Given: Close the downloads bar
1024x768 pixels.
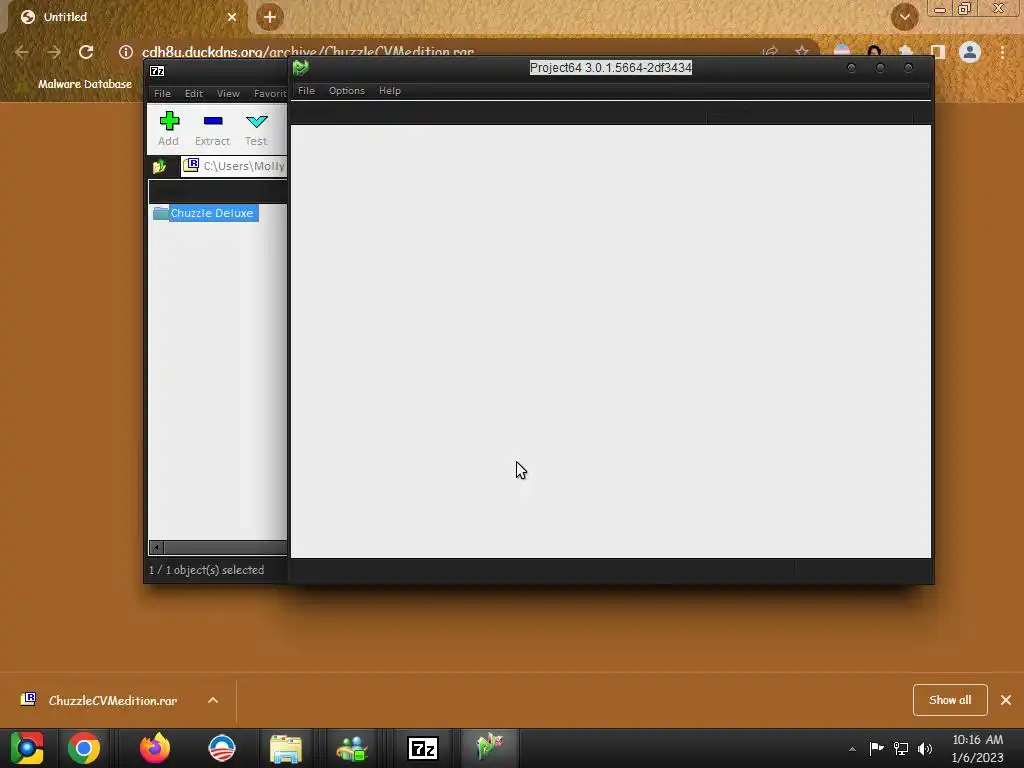Looking at the screenshot, I should (x=1006, y=700).
